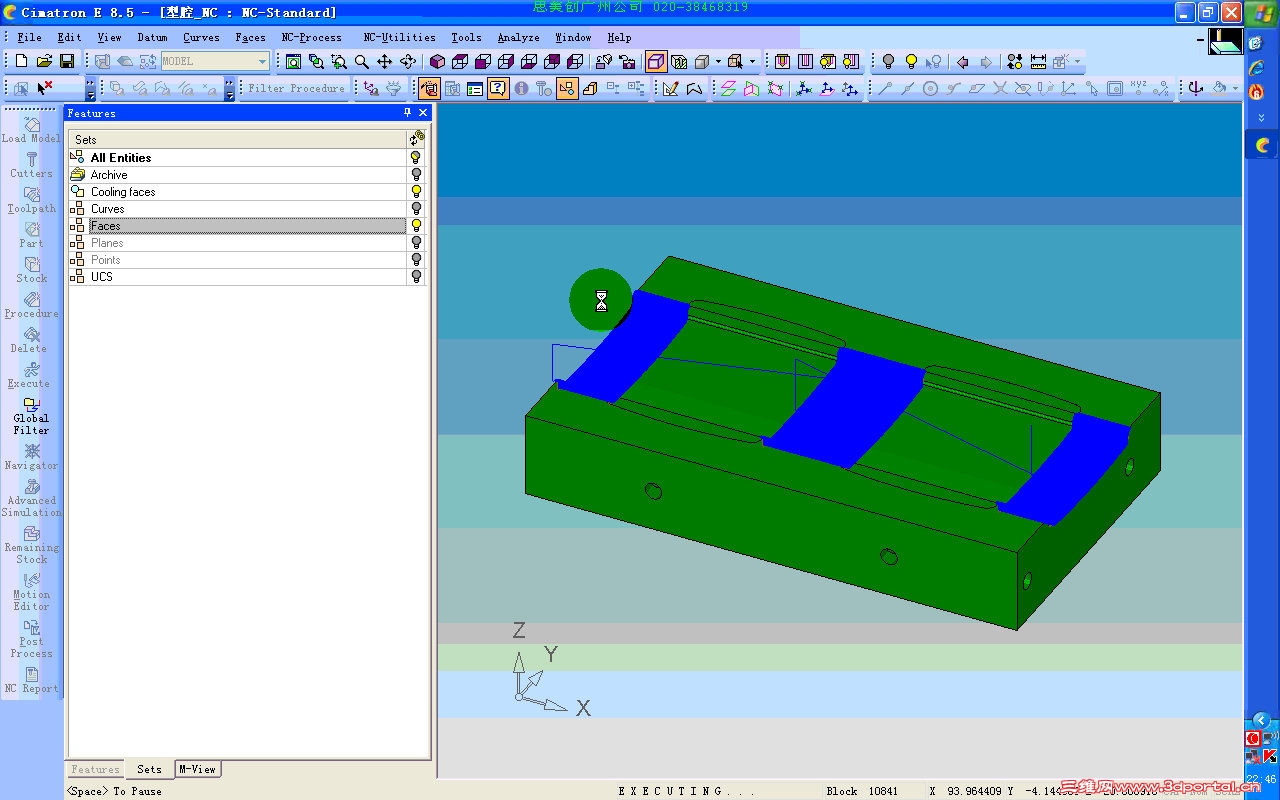This screenshot has width=1280, height=800.
Task: Expand arrow next to gray cube icon
Action: 718,61
